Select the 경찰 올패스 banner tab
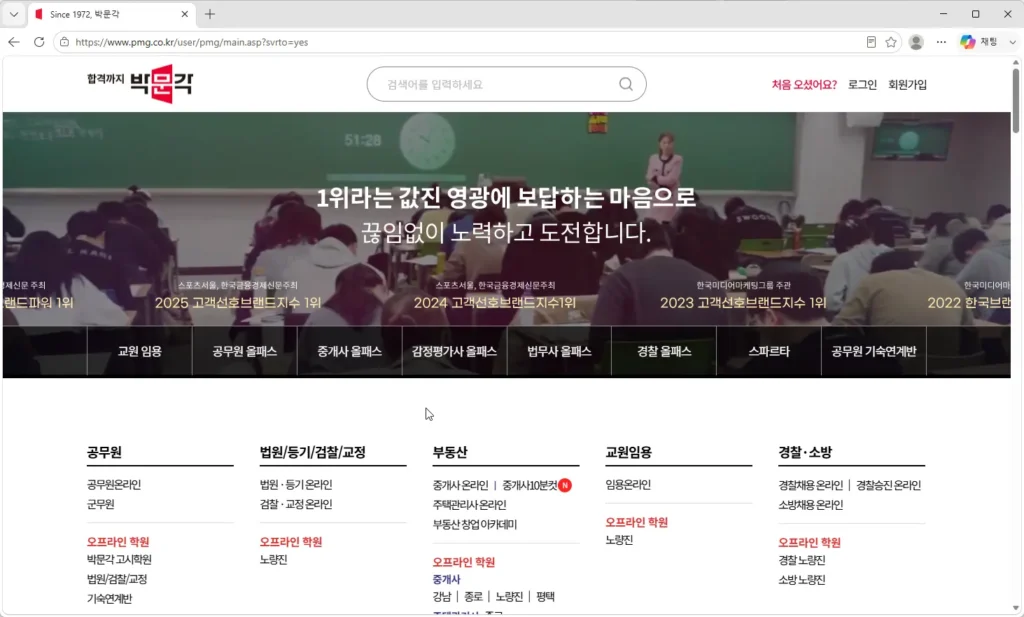Viewport: 1024px width, 617px height. 664,351
